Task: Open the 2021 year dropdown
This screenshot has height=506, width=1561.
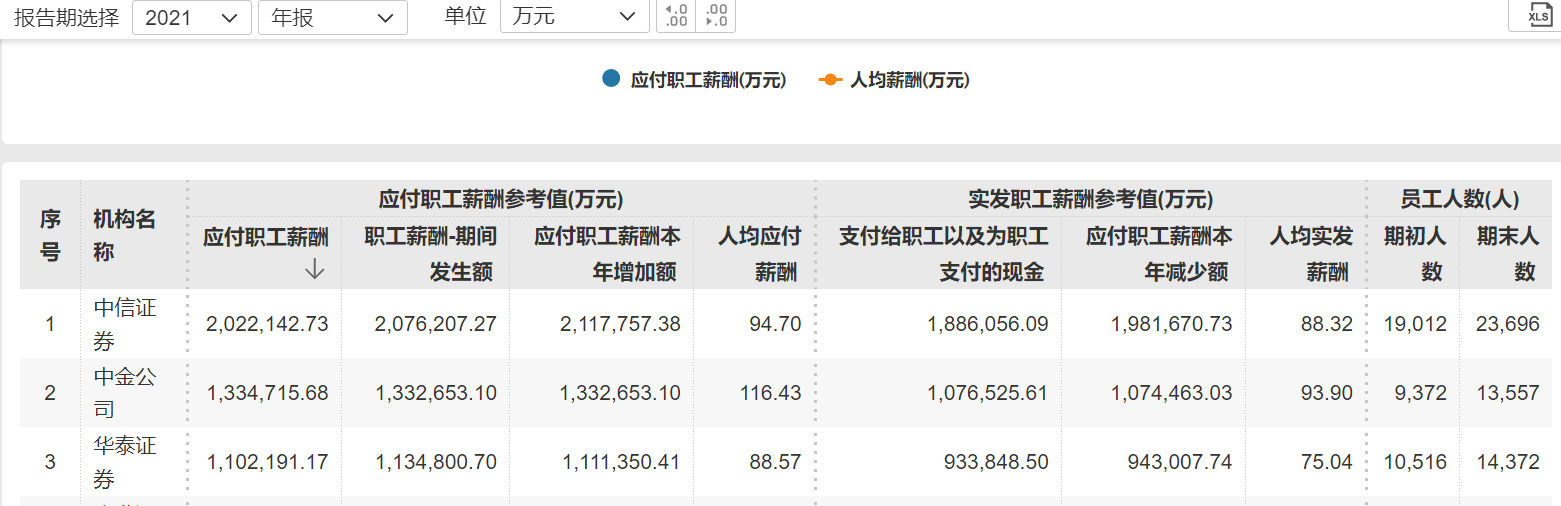Action: [x=192, y=17]
